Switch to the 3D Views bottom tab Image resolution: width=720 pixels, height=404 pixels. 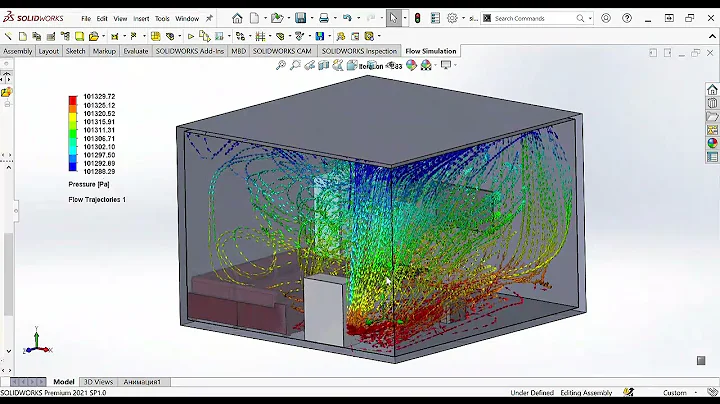98,382
